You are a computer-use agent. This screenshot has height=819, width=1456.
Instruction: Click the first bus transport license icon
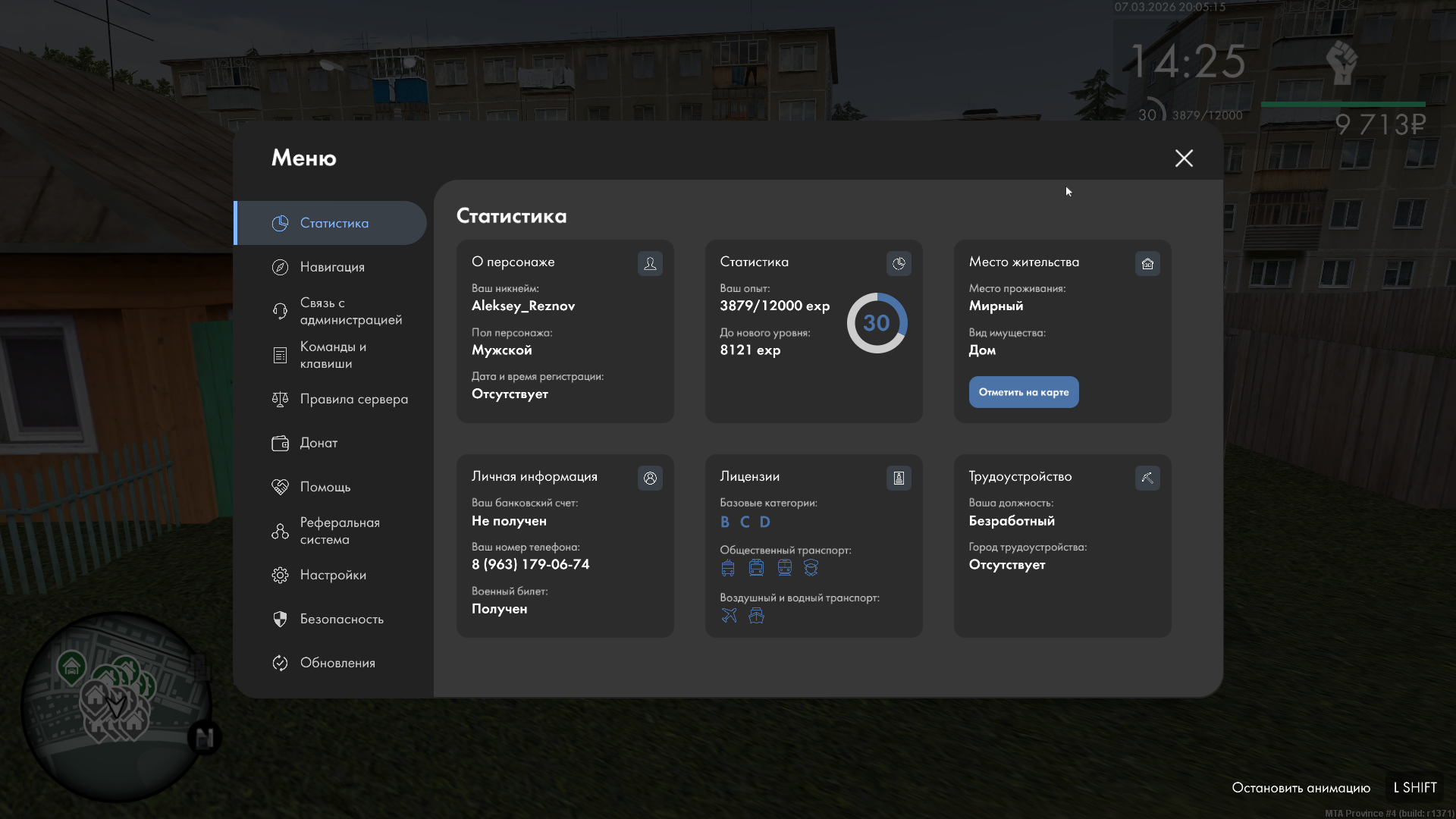(x=728, y=568)
